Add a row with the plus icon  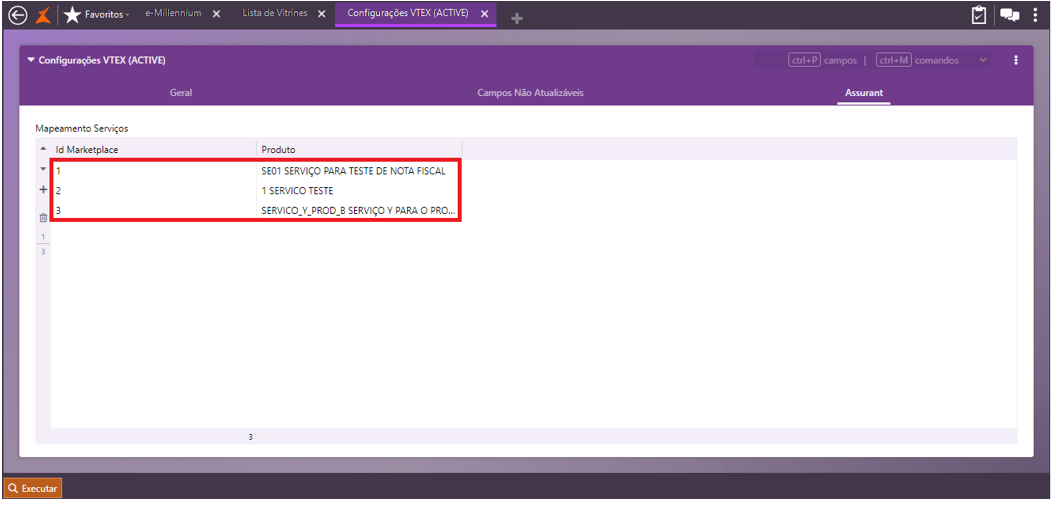point(43,190)
